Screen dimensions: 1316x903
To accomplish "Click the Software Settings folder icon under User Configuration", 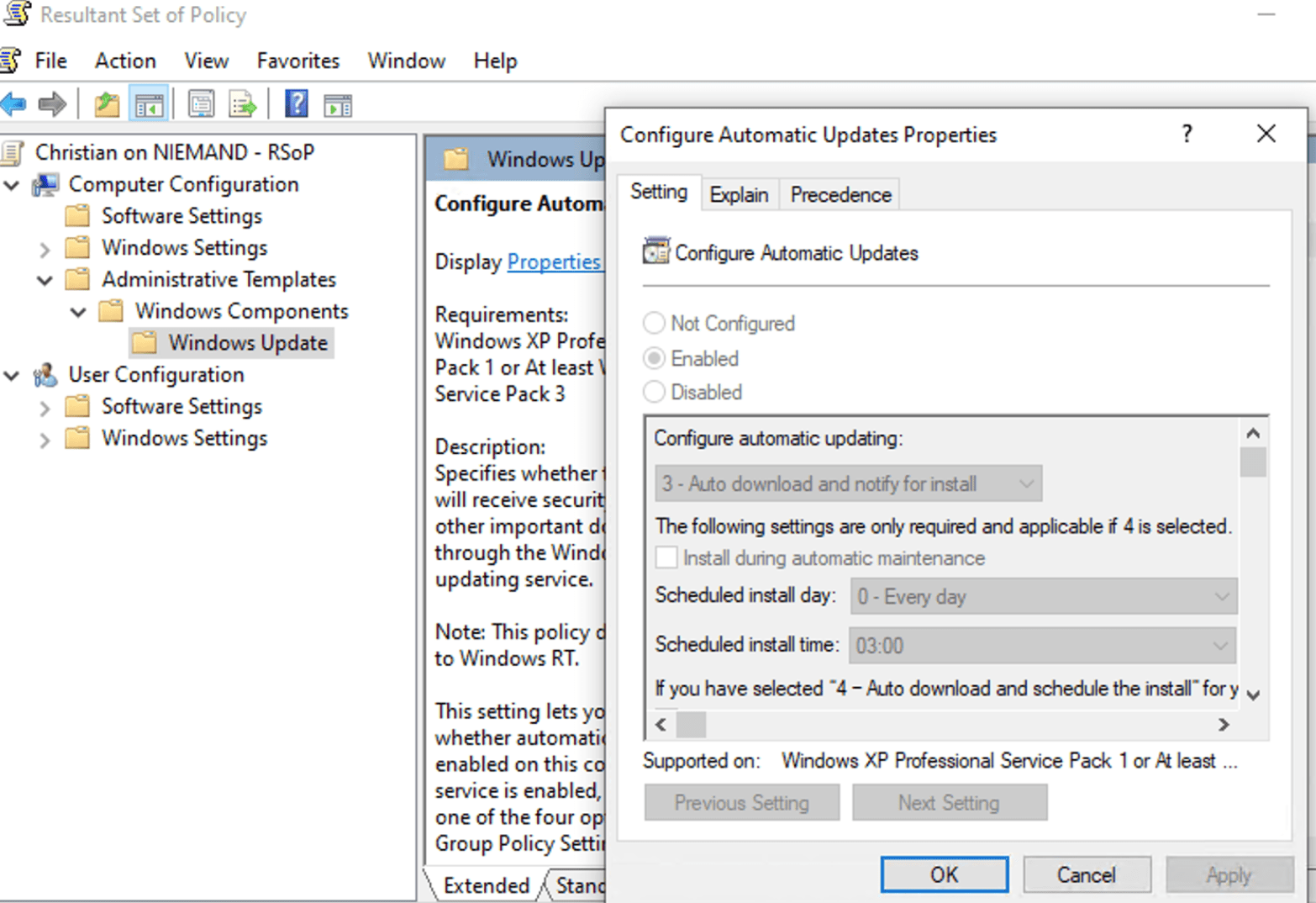I will pos(77,407).
